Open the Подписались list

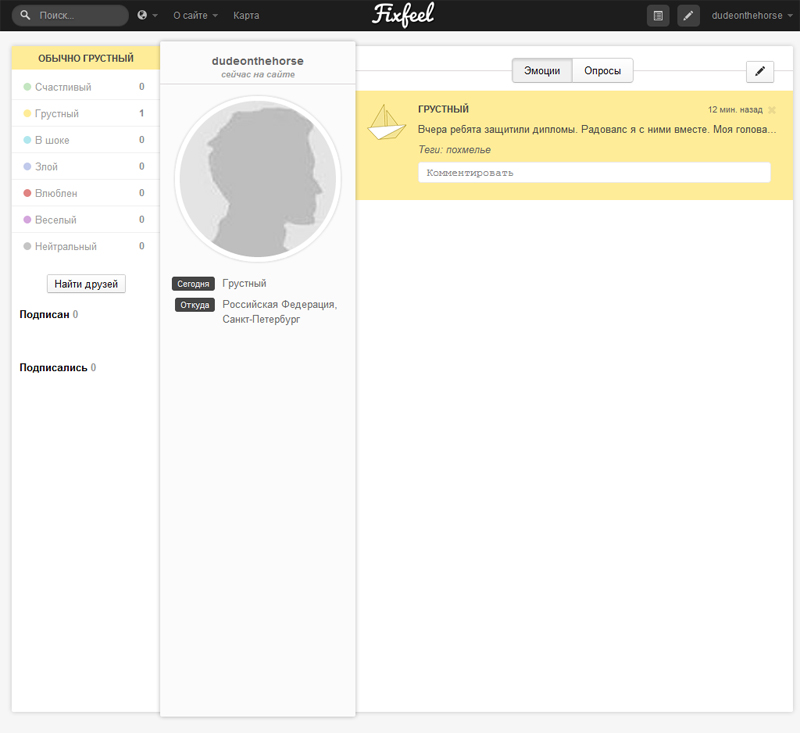click(57, 367)
